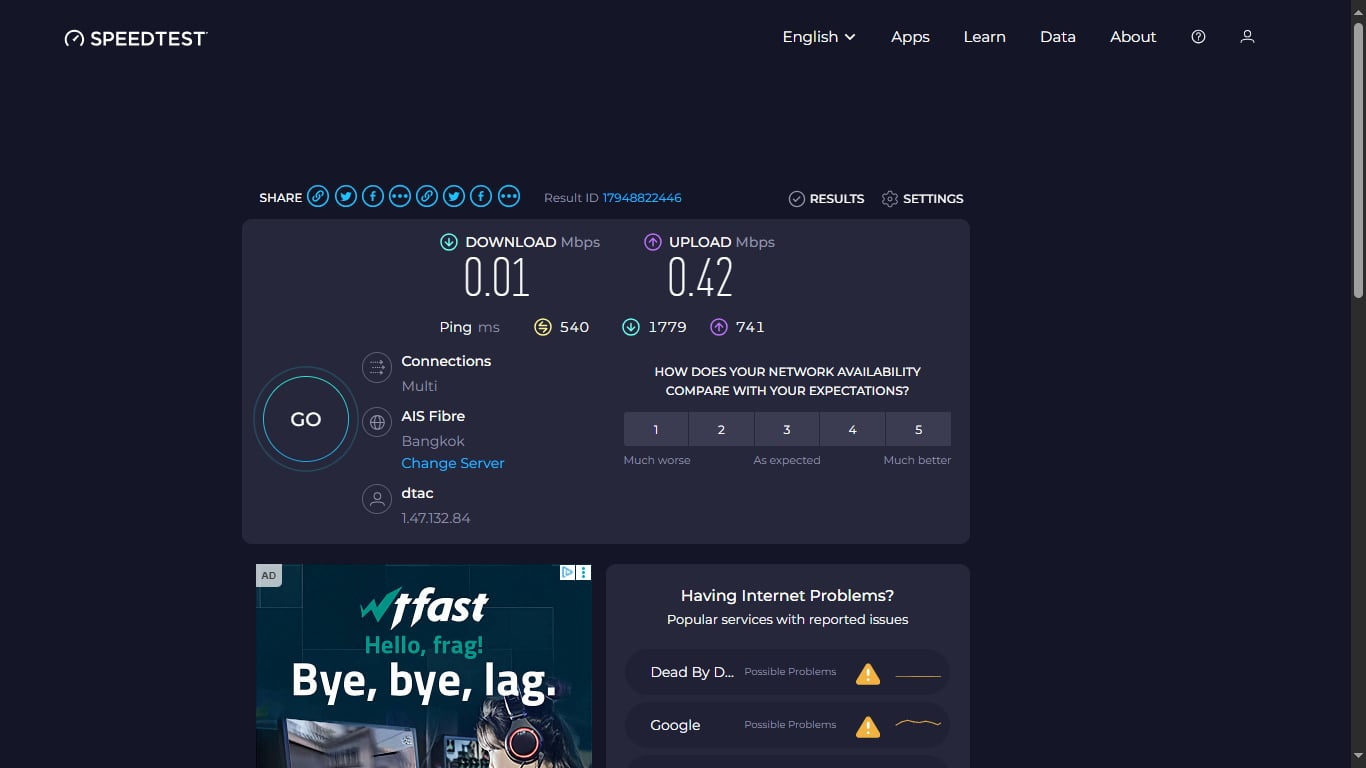This screenshot has height=768, width=1366.
Task: Click the Much worse label
Action: click(x=657, y=460)
